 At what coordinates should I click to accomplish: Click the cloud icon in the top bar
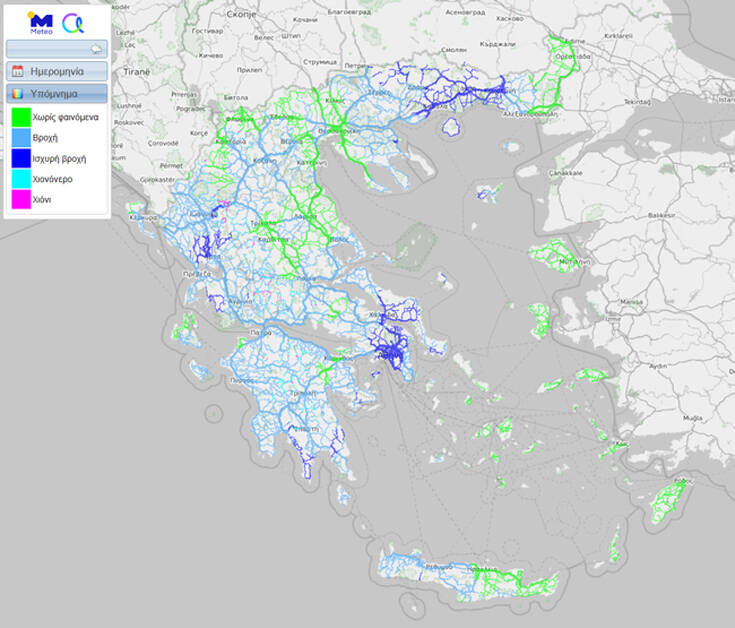96,48
